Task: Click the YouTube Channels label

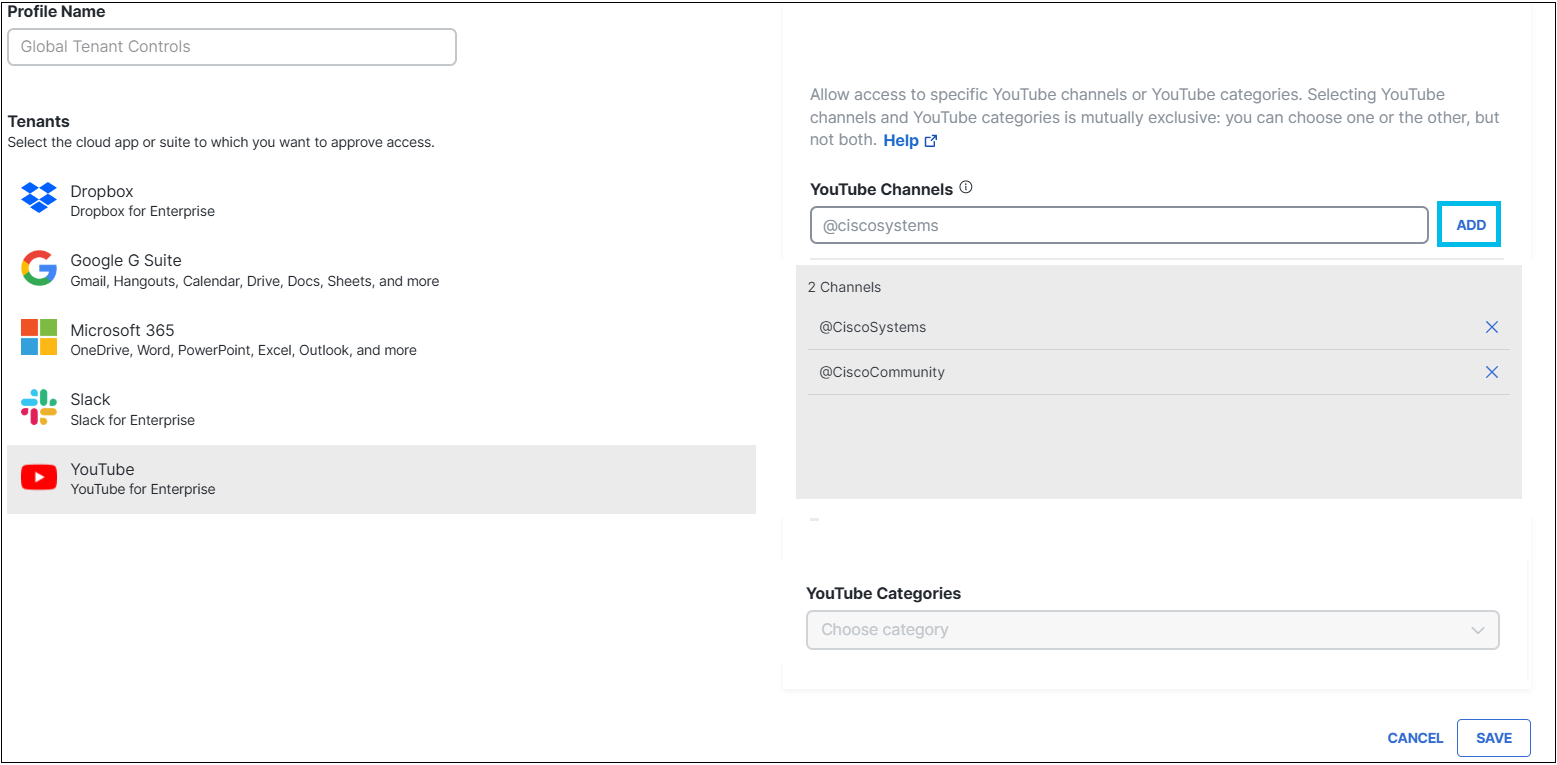Action: 881,189
